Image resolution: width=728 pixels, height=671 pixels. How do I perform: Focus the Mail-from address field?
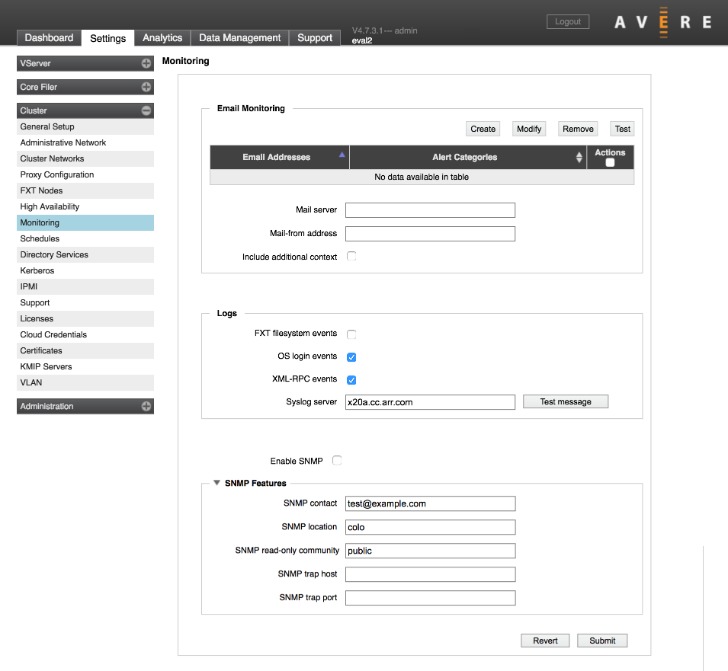coord(430,234)
